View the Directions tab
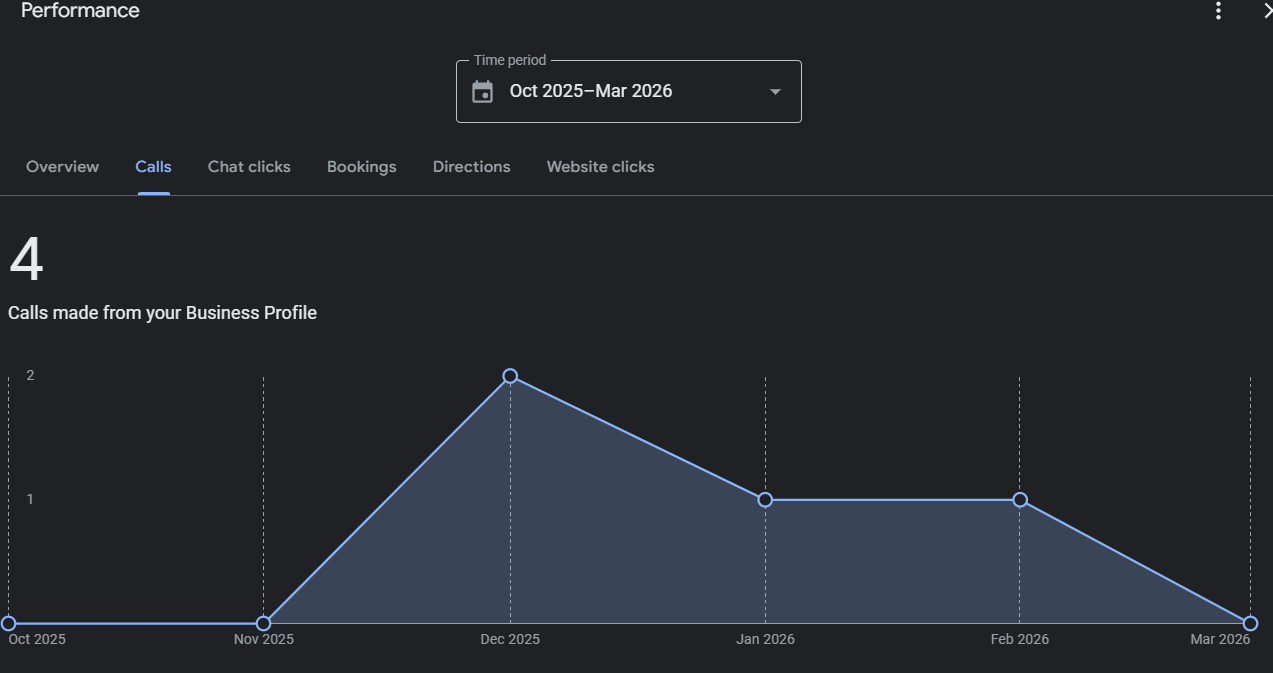The height and width of the screenshot is (673, 1273). 471,167
